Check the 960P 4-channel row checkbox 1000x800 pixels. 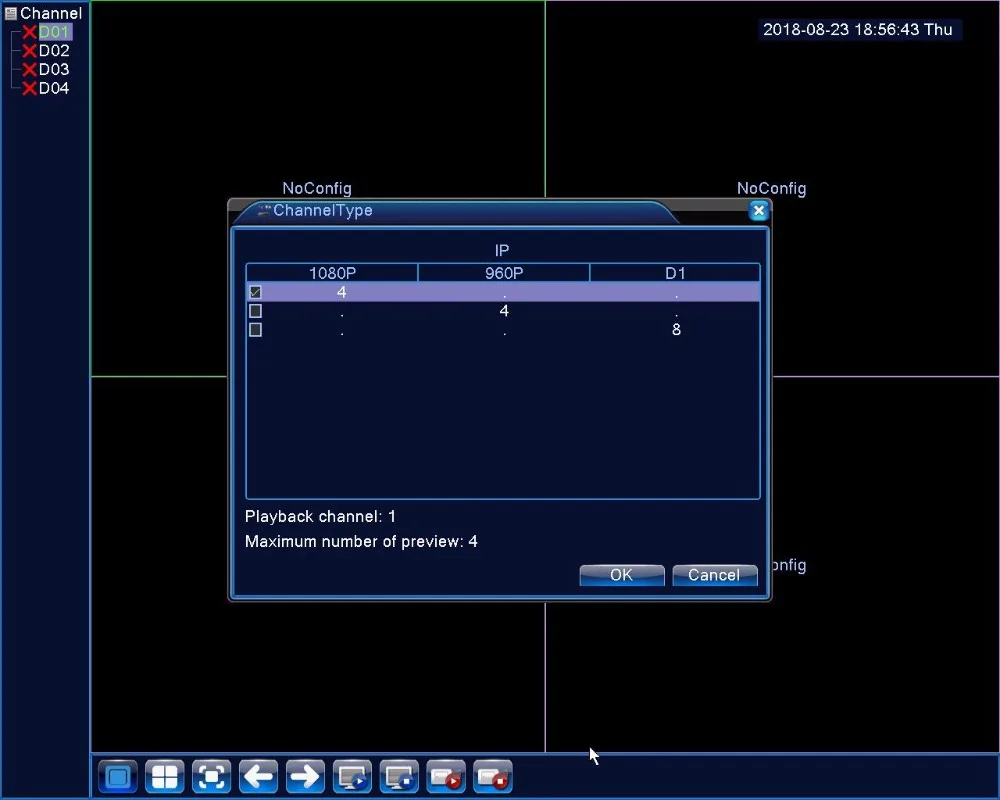tap(255, 311)
